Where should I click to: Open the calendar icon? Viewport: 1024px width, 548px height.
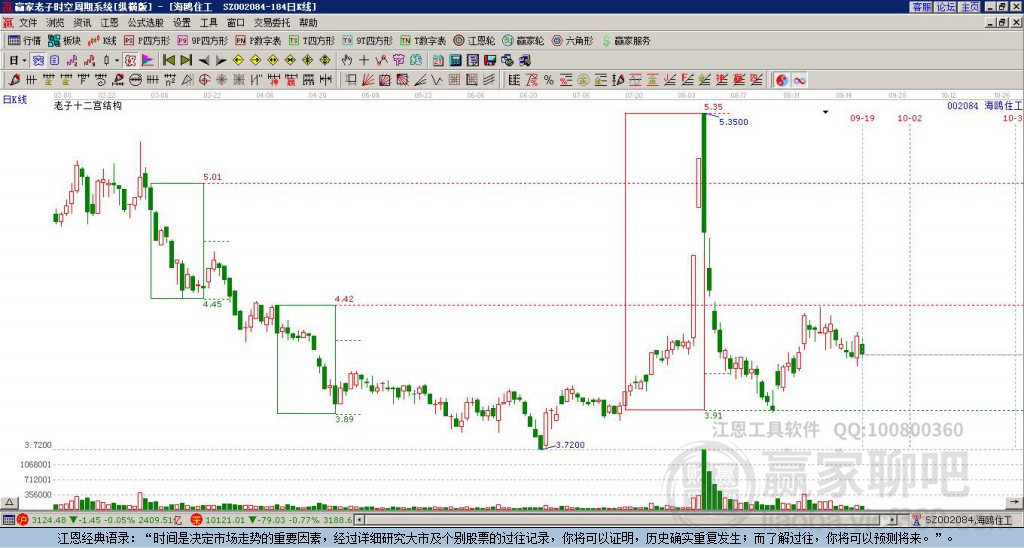point(438,61)
